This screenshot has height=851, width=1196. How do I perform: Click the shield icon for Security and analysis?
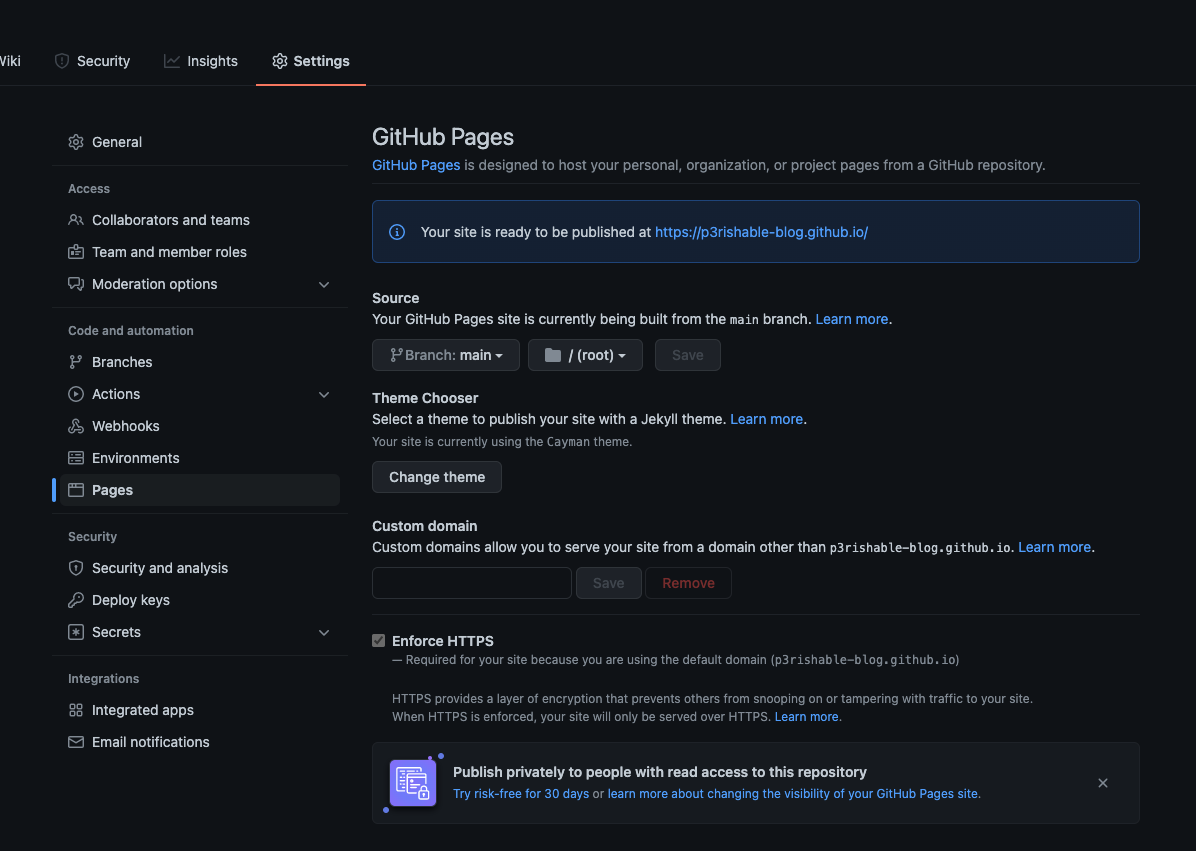click(x=76, y=567)
